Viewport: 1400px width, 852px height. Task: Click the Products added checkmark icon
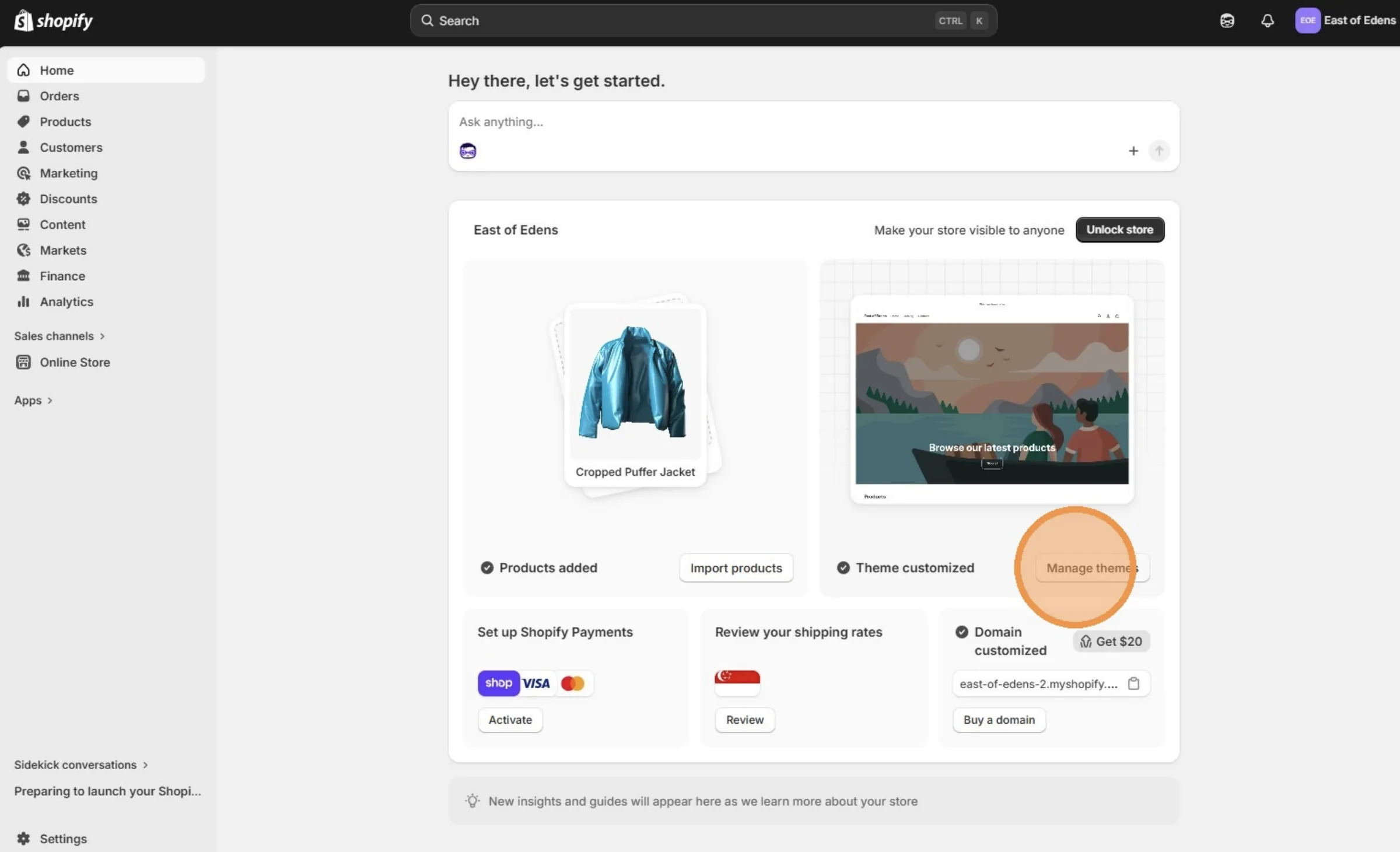[487, 567]
